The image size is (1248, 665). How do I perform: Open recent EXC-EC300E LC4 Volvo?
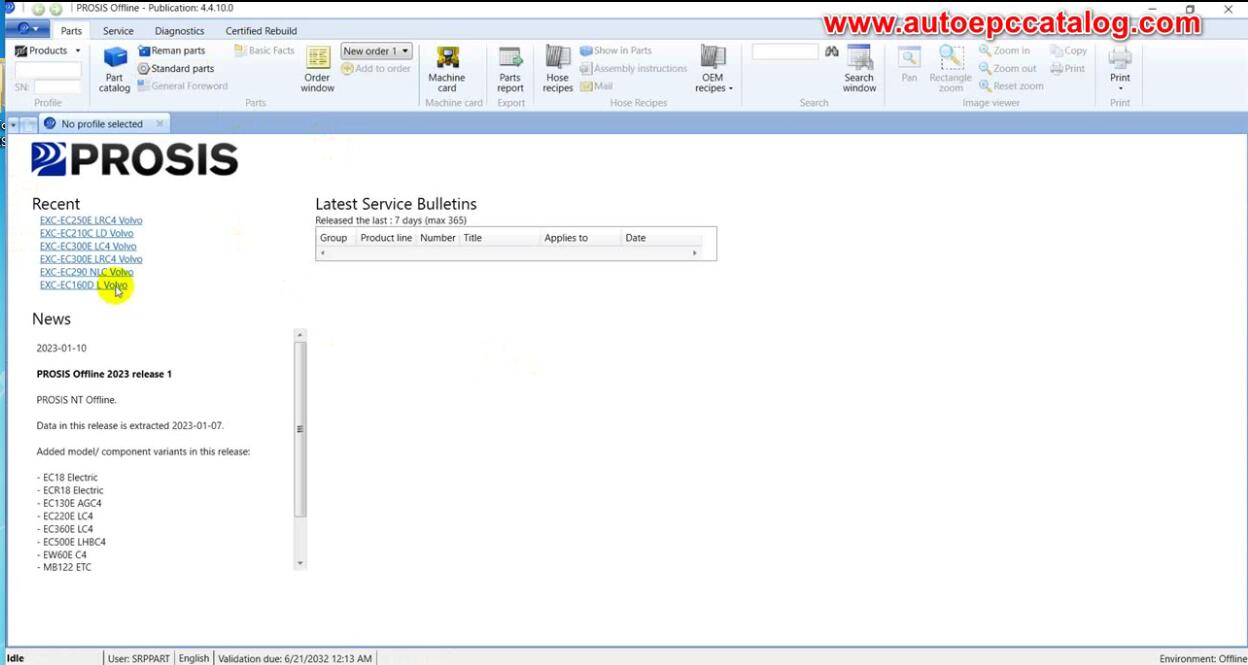pyautogui.click(x=88, y=246)
